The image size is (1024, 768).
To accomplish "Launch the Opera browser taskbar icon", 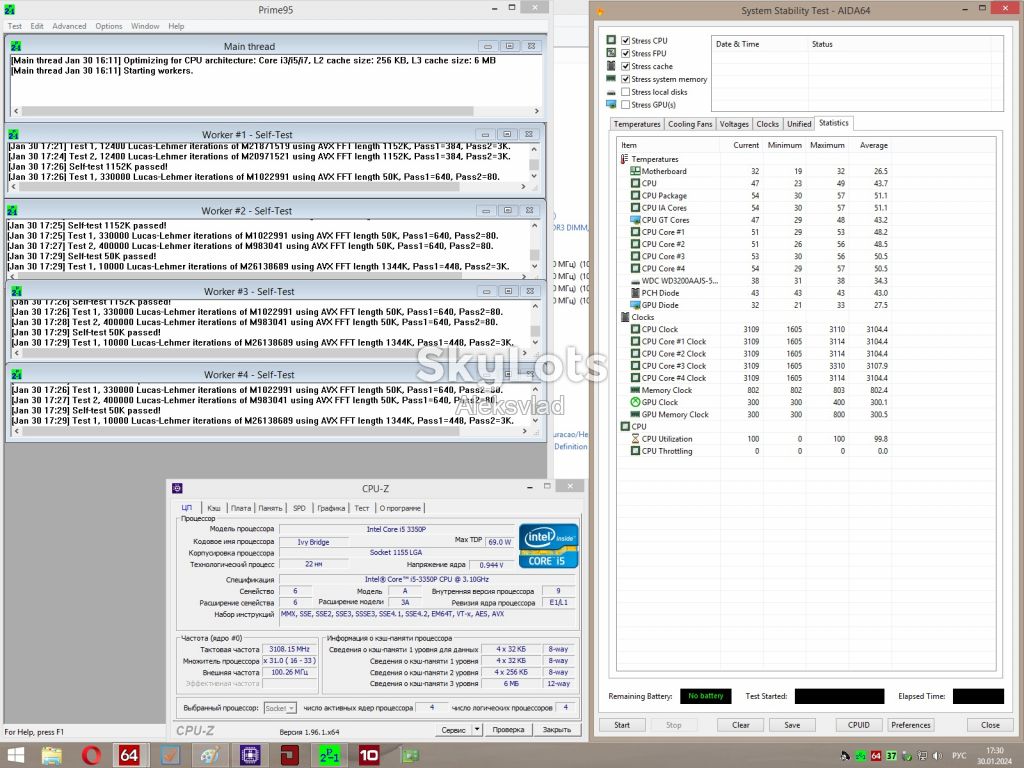I will (x=91, y=756).
